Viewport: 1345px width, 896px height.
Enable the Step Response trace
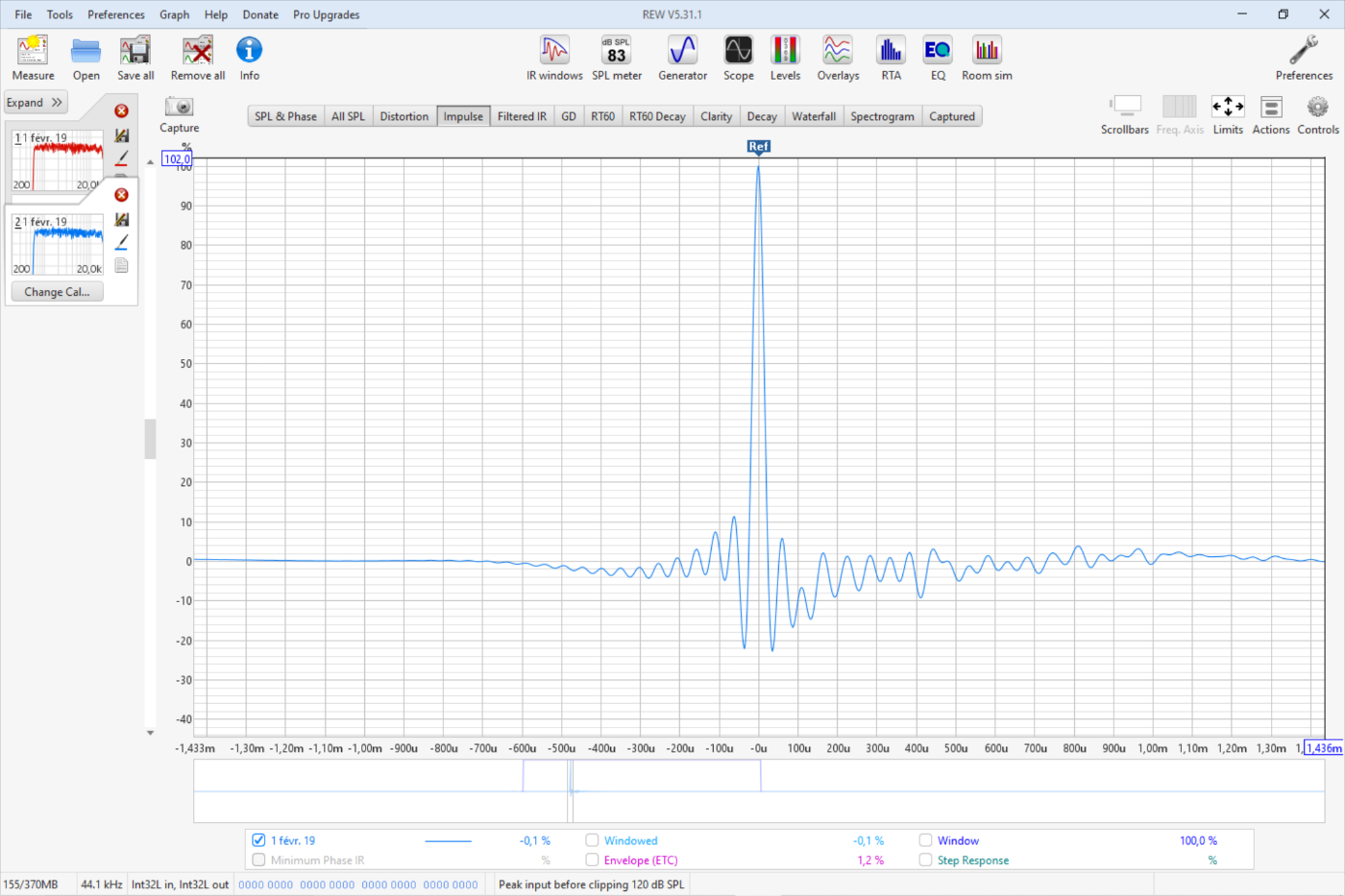click(925, 860)
